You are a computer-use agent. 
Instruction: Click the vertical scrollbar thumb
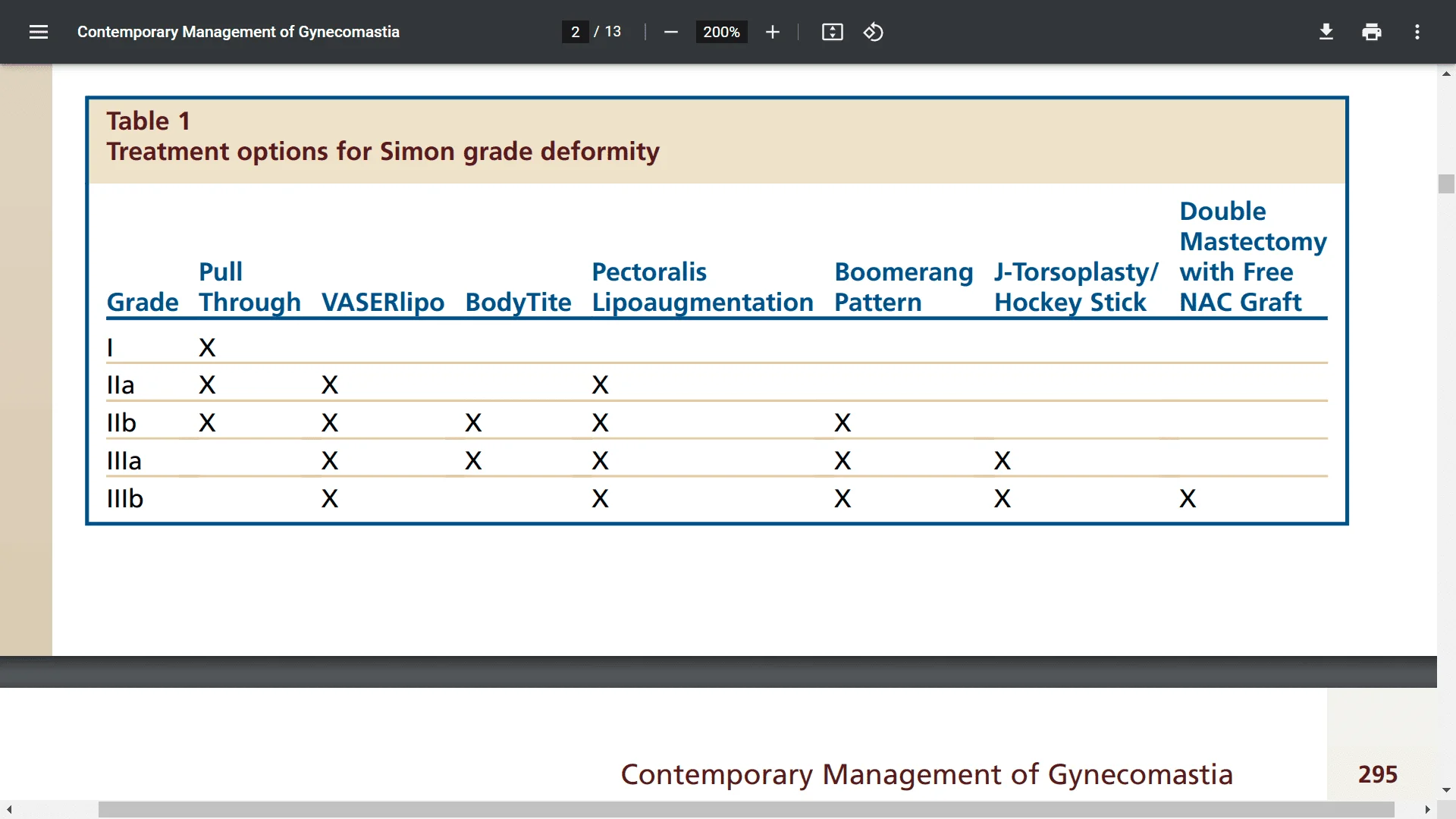coord(1446,184)
